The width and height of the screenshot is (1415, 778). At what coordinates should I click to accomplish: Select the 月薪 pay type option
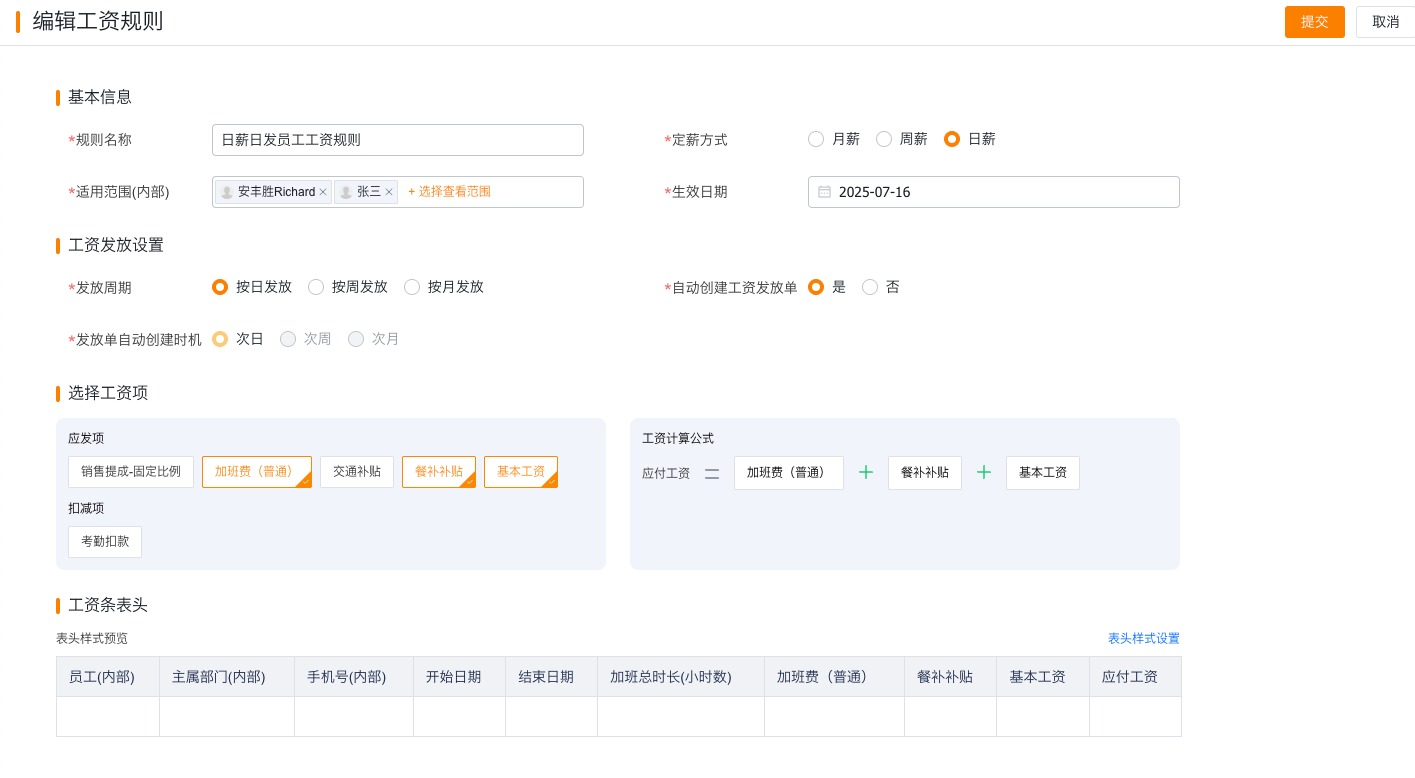coord(816,139)
